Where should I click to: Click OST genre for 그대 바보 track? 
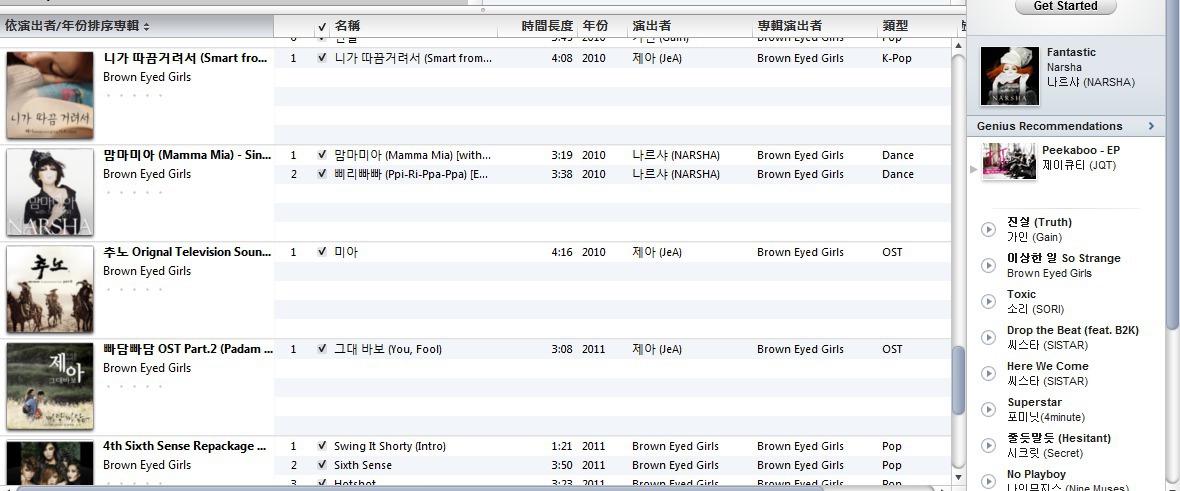[x=892, y=349]
